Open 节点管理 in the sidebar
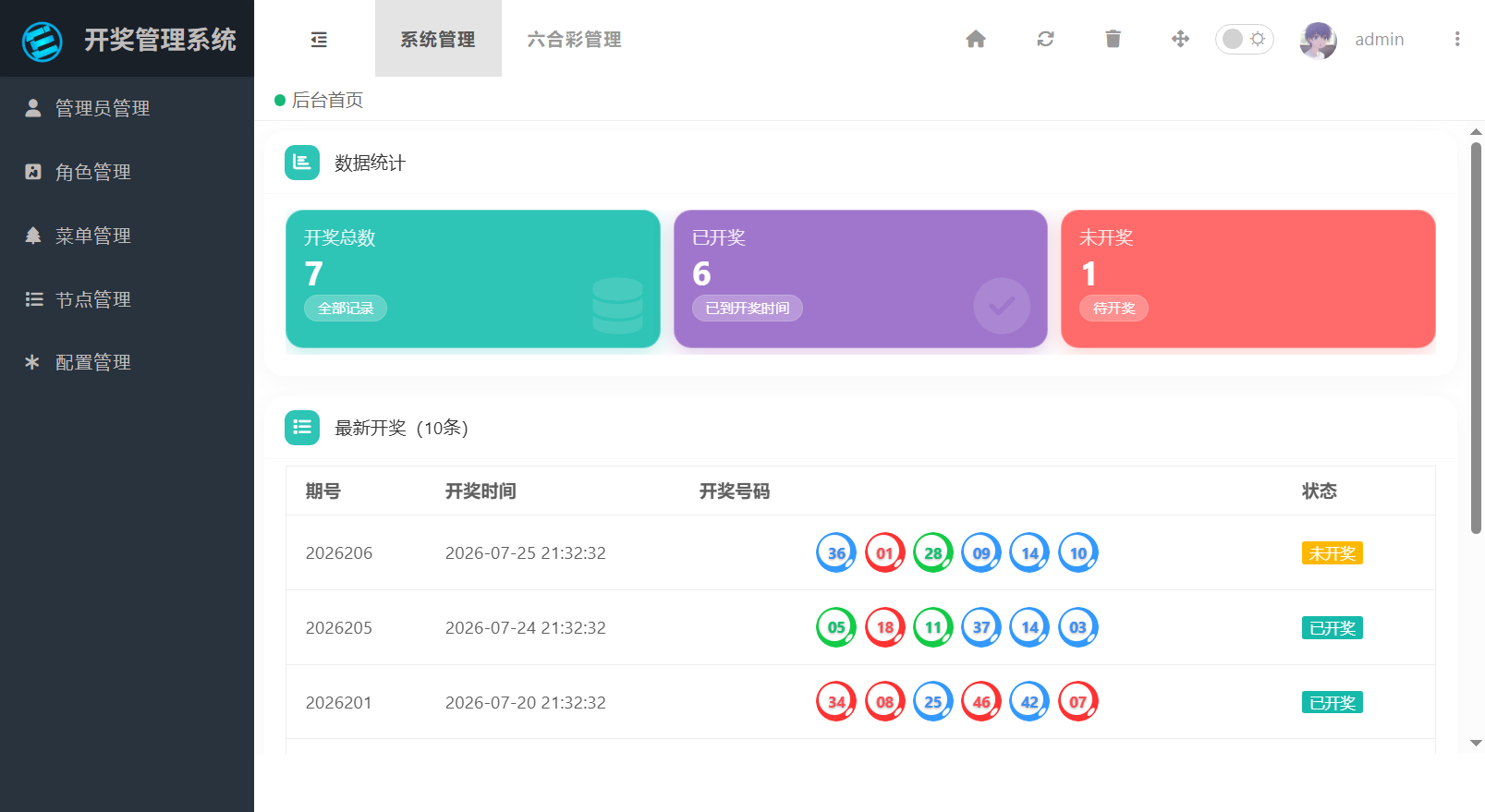Screen dimensions: 1485x812 pos(127,299)
